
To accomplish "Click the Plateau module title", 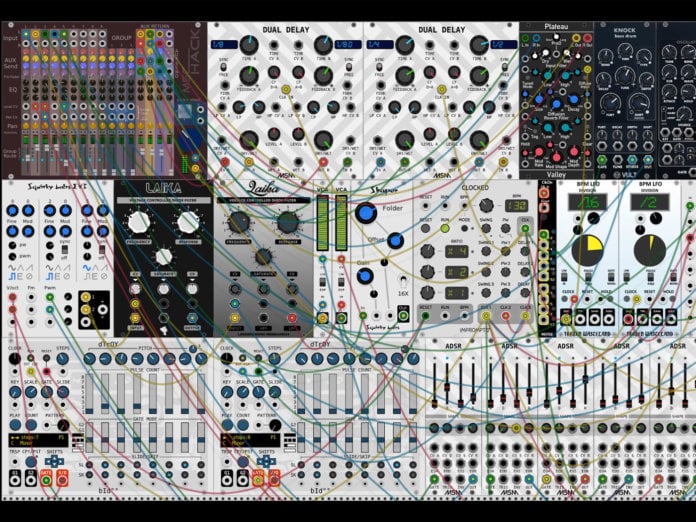I will pos(555,27).
